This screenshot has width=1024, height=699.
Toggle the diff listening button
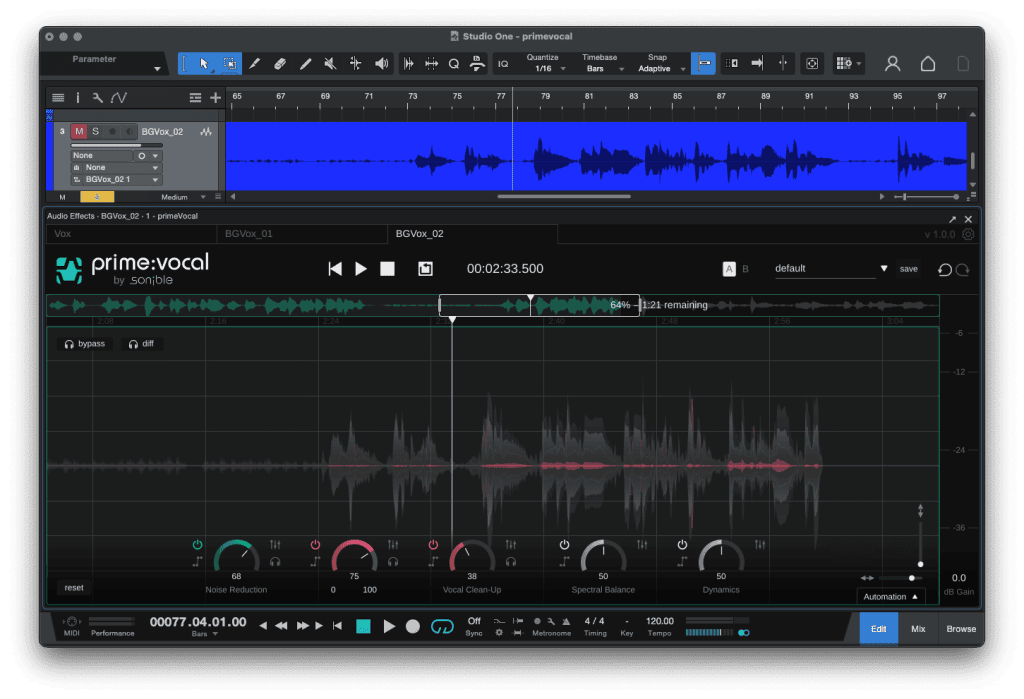tap(141, 344)
